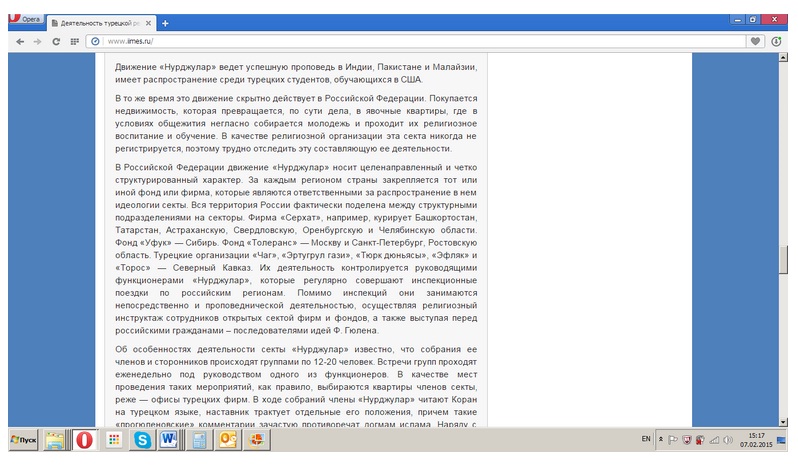This screenshot has height=470, width=798.
Task: Click the text последователями идей Ф. Гюлена
Action: pos(306,331)
